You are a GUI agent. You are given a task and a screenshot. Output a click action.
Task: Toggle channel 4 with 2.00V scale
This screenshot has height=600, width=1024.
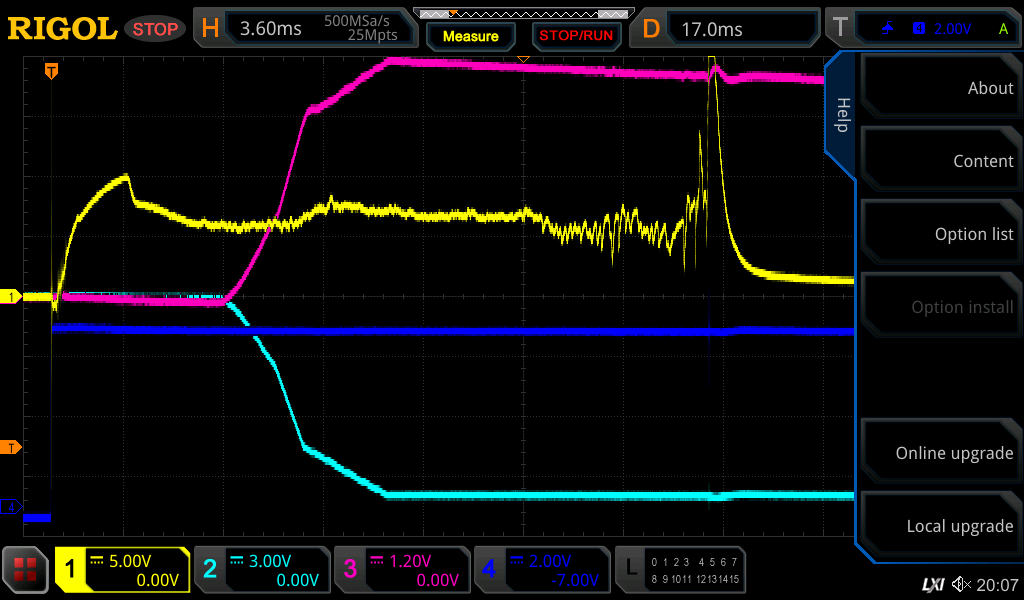pyautogui.click(x=541, y=570)
